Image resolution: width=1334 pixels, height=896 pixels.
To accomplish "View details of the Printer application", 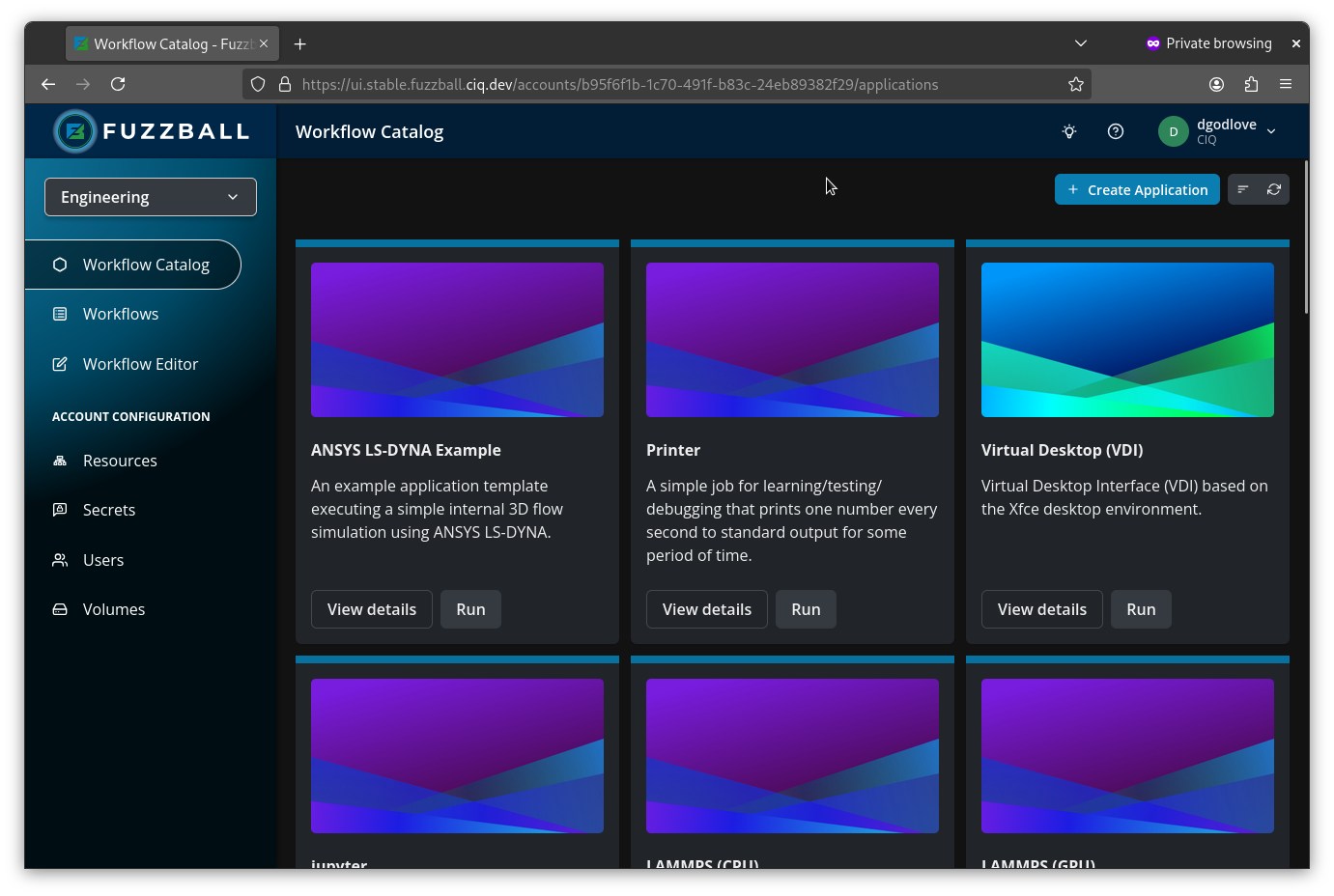I will [706, 608].
